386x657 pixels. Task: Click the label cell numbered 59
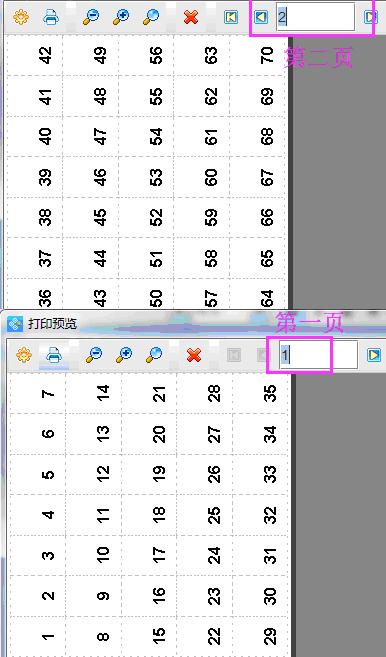click(x=202, y=217)
